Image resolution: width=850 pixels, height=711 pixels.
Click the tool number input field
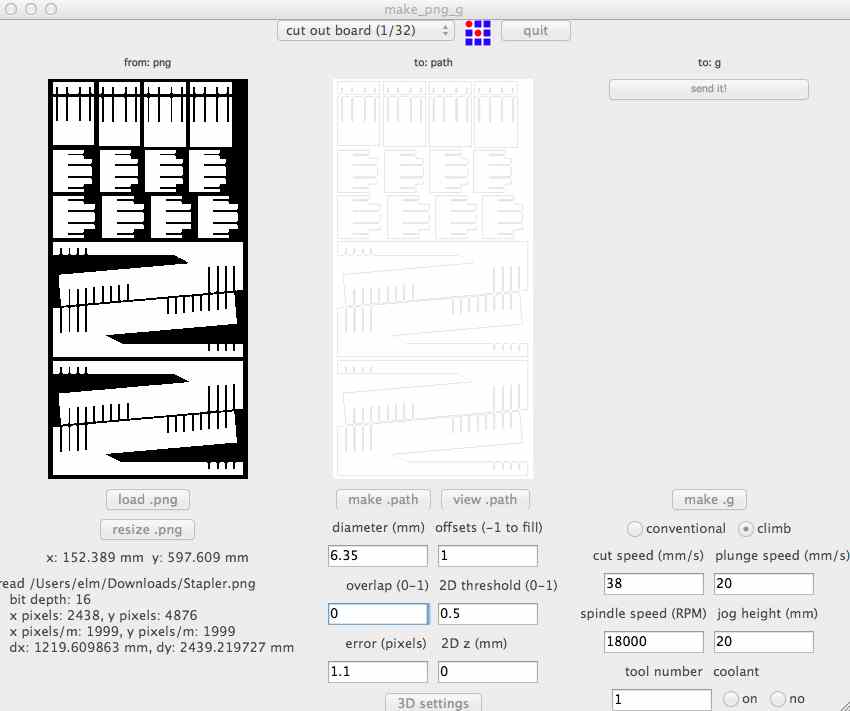(661, 700)
